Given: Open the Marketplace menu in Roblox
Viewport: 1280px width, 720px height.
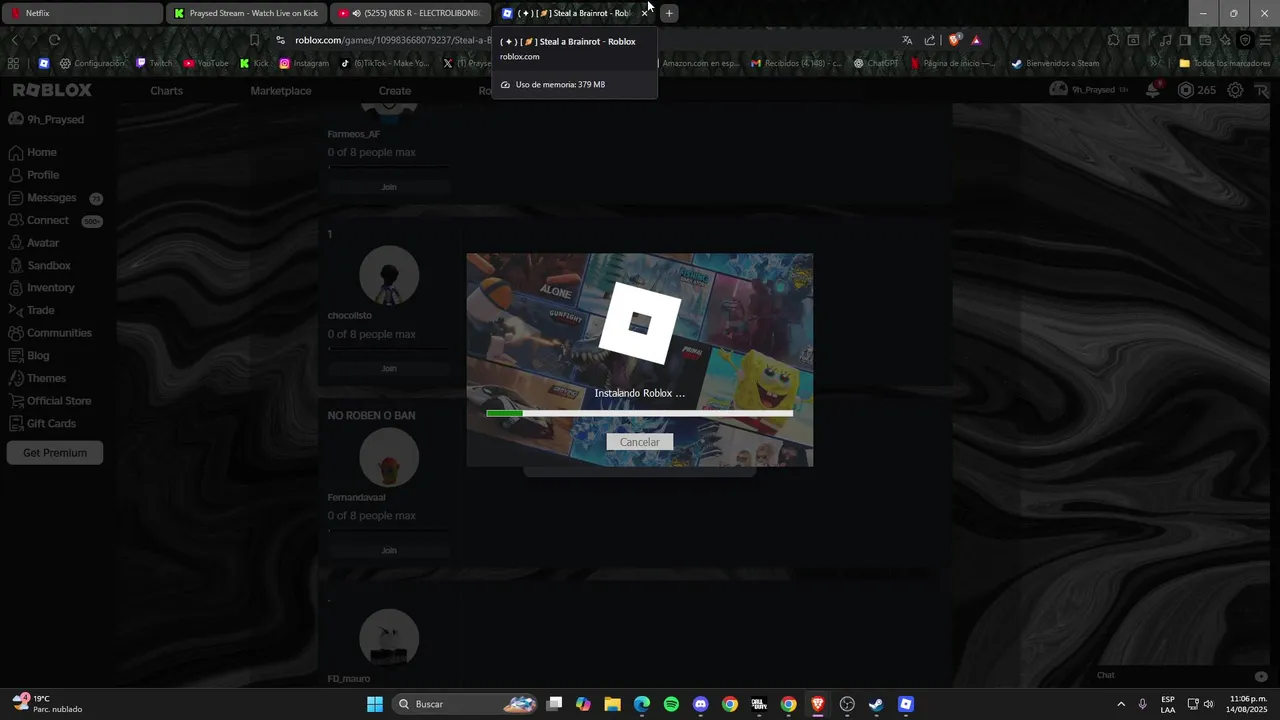Looking at the screenshot, I should 281,90.
